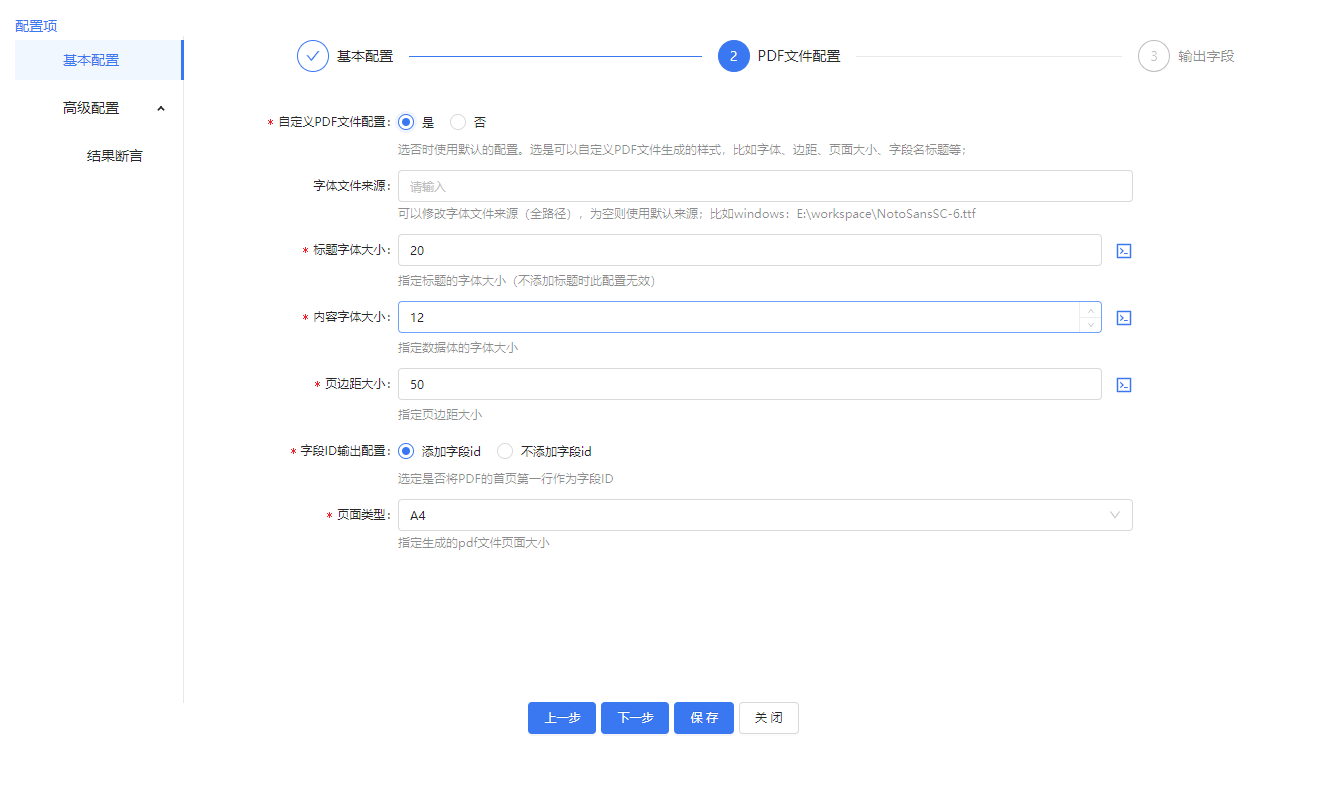Click the script icon next to 页边距大小

click(x=1123, y=384)
